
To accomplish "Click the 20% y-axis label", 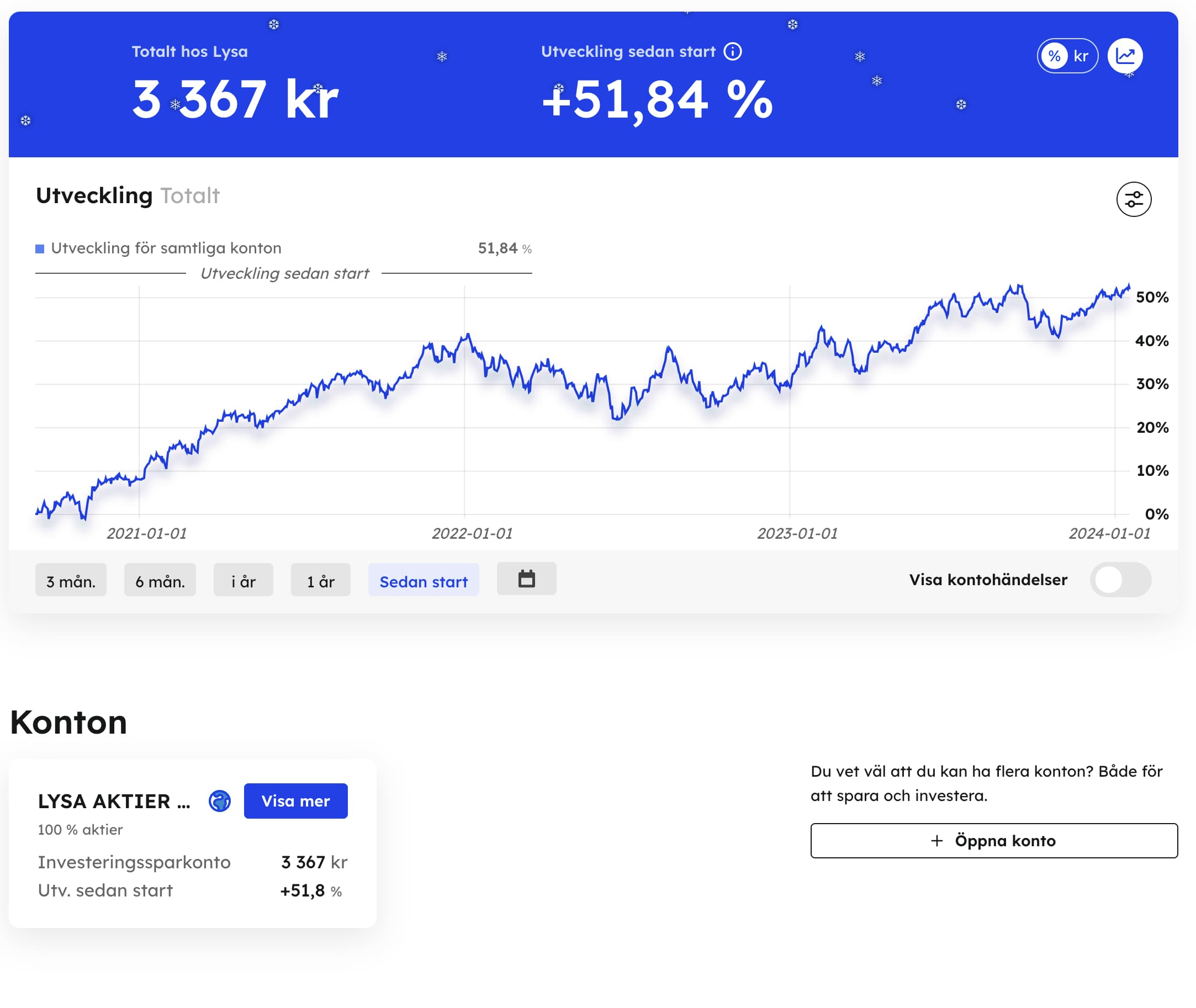I will coord(1152,427).
